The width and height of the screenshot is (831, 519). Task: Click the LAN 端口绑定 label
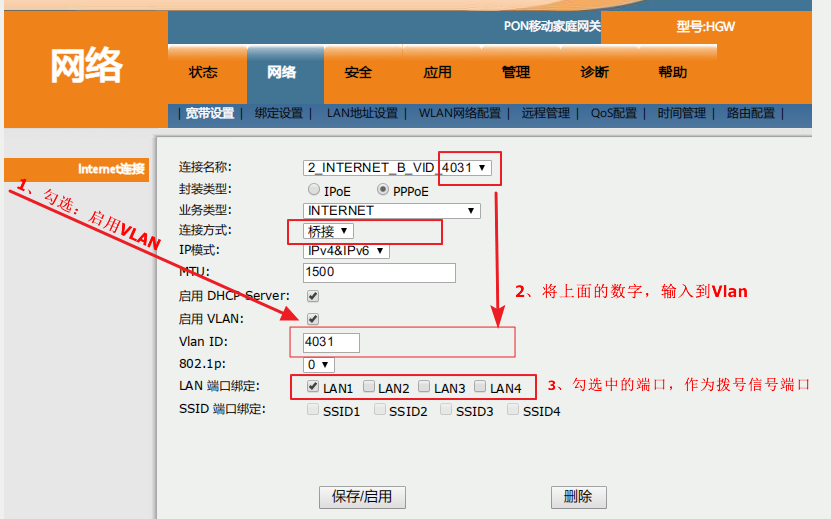pyautogui.click(x=219, y=386)
